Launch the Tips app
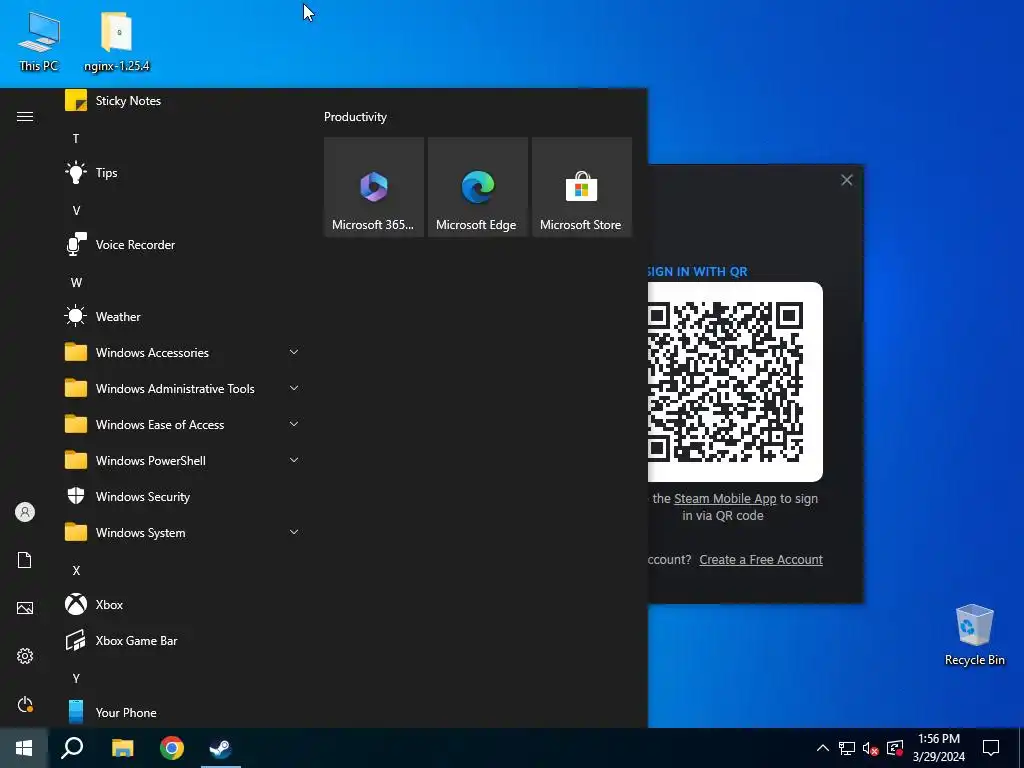The width and height of the screenshot is (1024, 768). (182, 173)
